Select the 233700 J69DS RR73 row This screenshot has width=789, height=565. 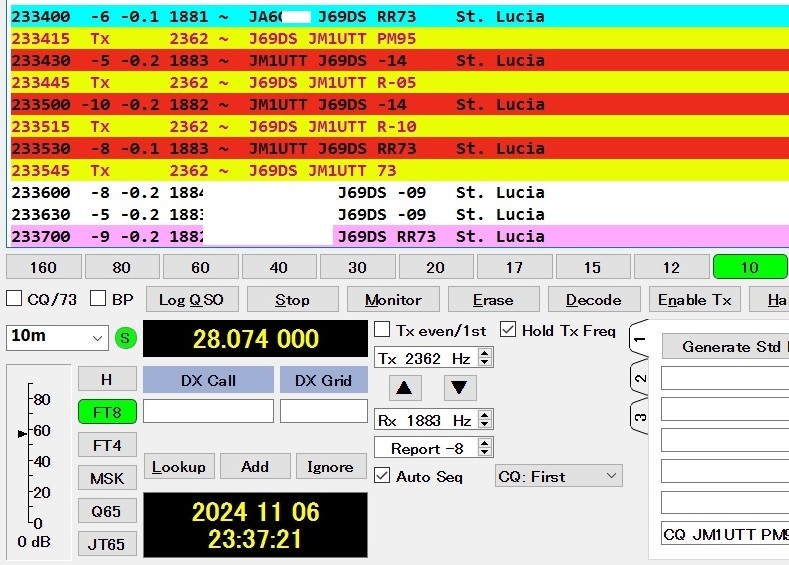pos(400,236)
